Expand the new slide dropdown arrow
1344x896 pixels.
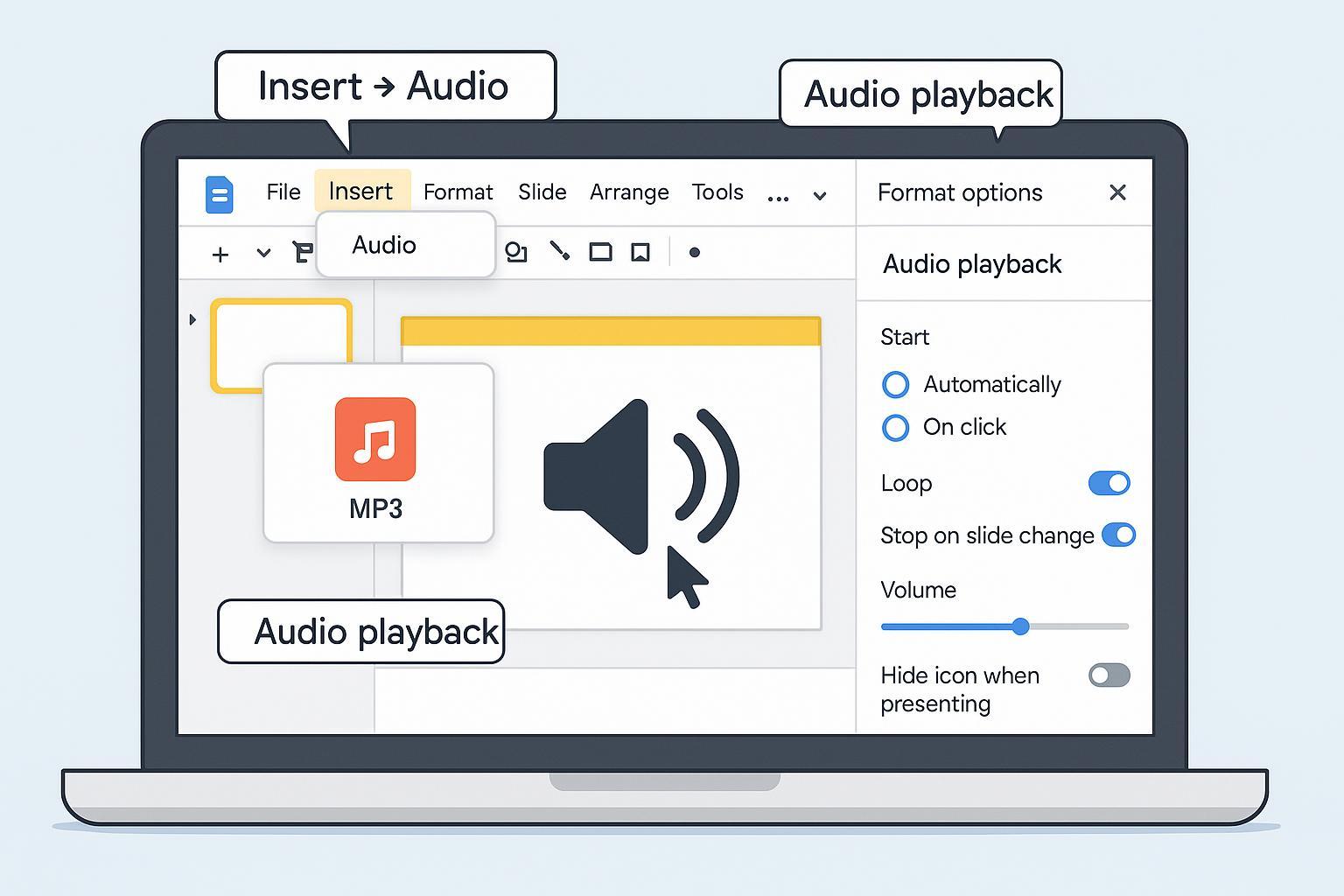point(263,254)
